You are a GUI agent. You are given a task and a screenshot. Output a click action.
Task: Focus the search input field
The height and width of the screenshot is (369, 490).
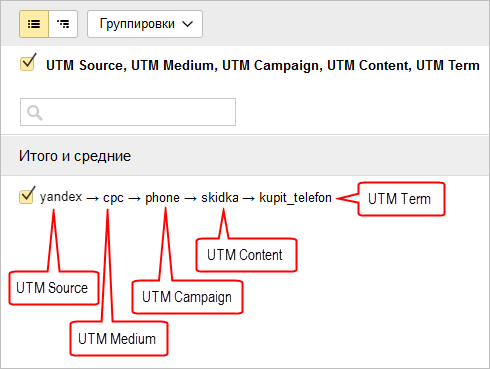[128, 112]
